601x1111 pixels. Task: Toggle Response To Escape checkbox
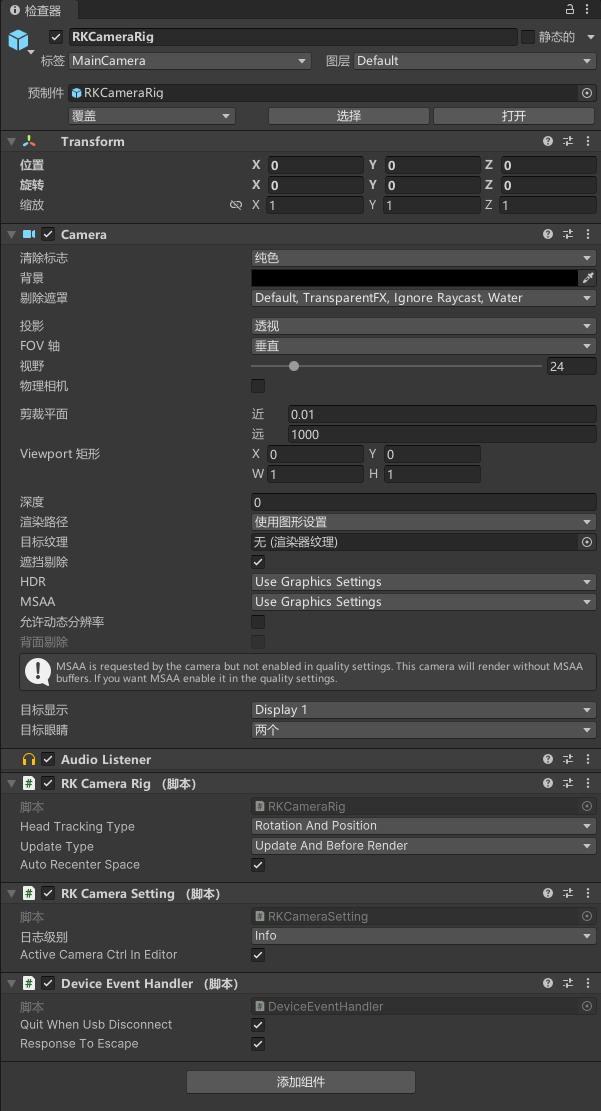(x=258, y=1044)
